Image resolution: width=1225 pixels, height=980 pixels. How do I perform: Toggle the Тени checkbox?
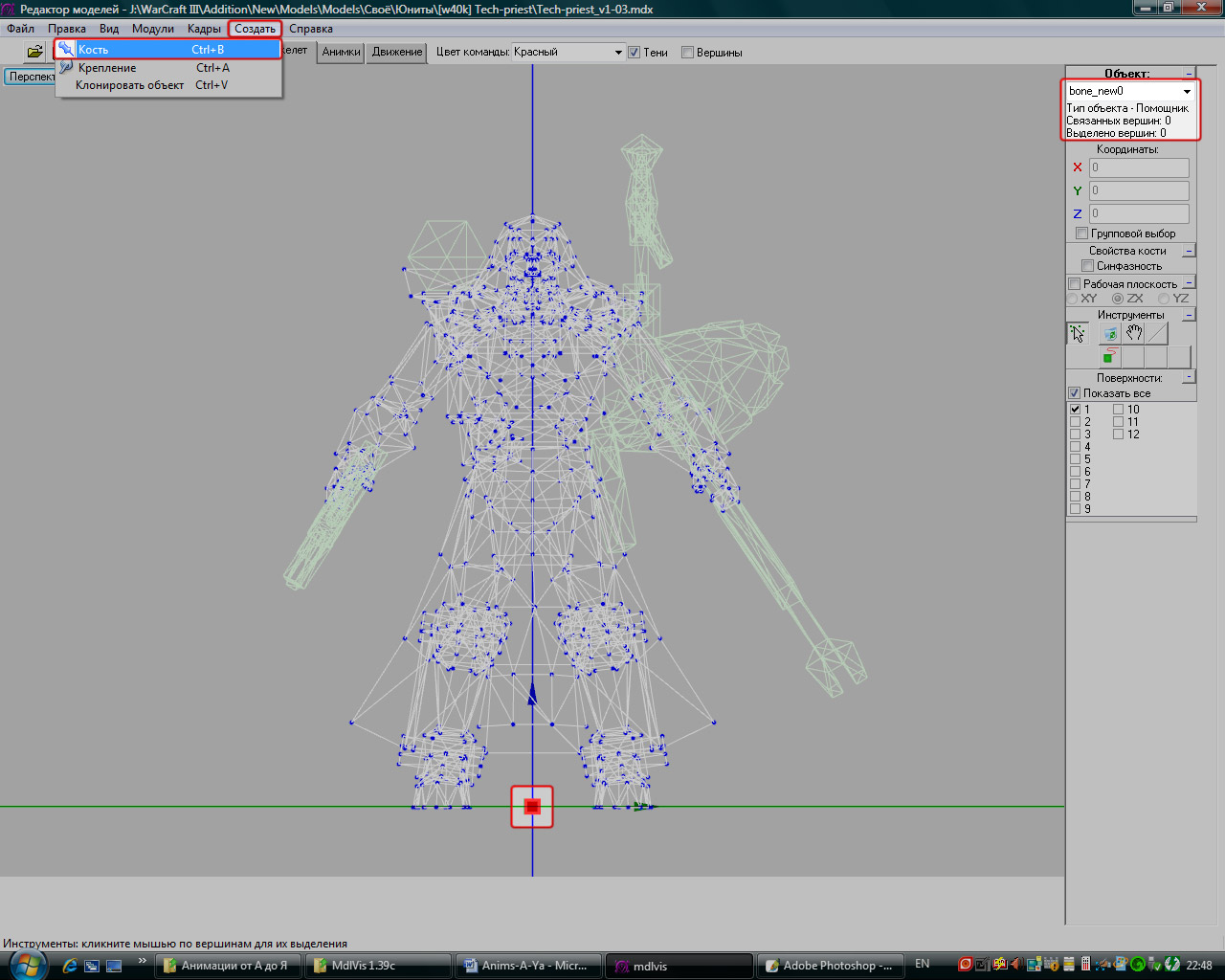(x=634, y=53)
